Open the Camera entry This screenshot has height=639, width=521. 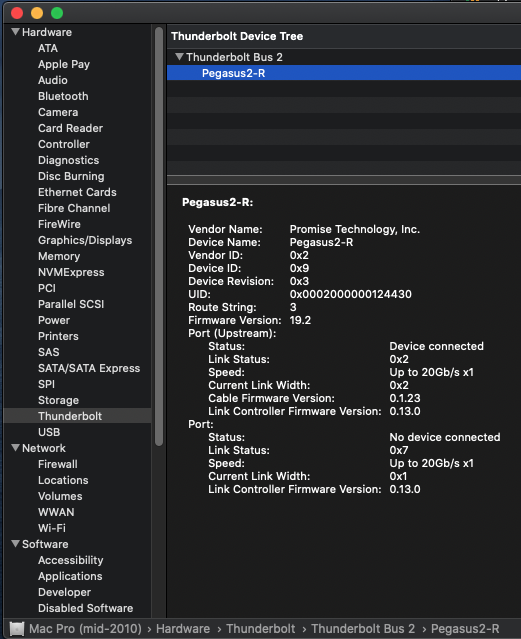pos(58,112)
